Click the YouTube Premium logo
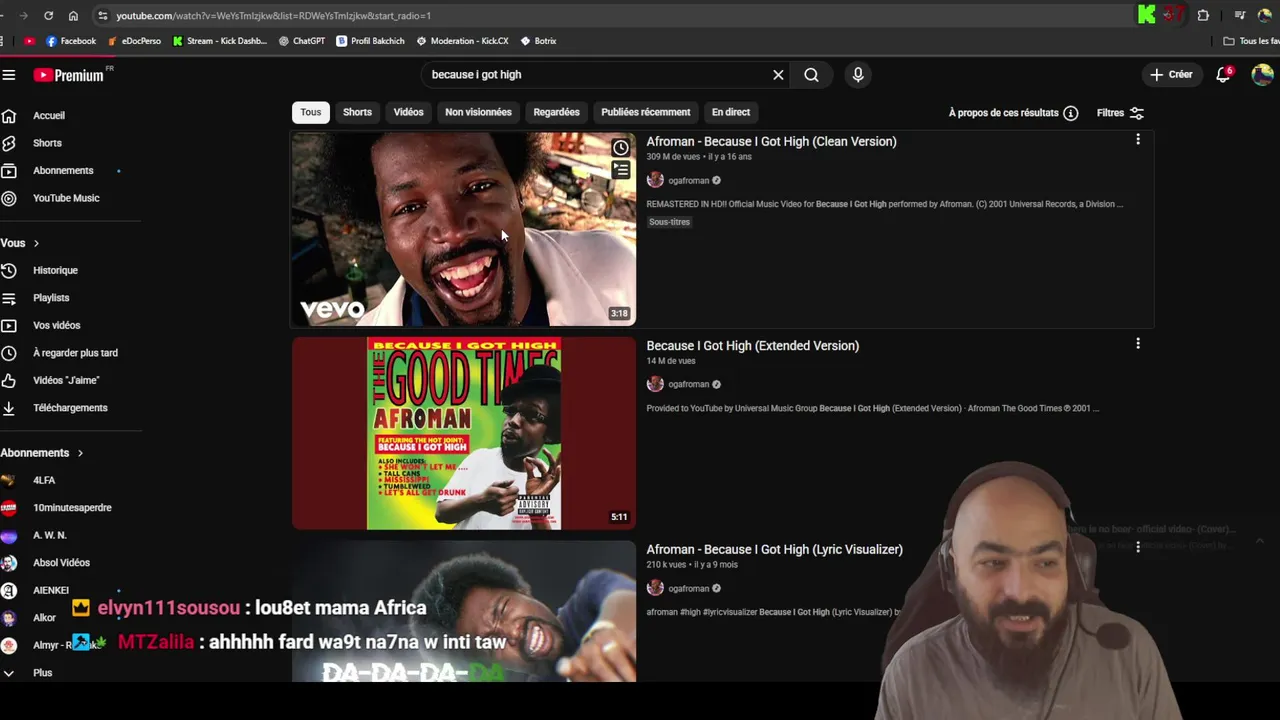1280x720 pixels. coord(68,75)
